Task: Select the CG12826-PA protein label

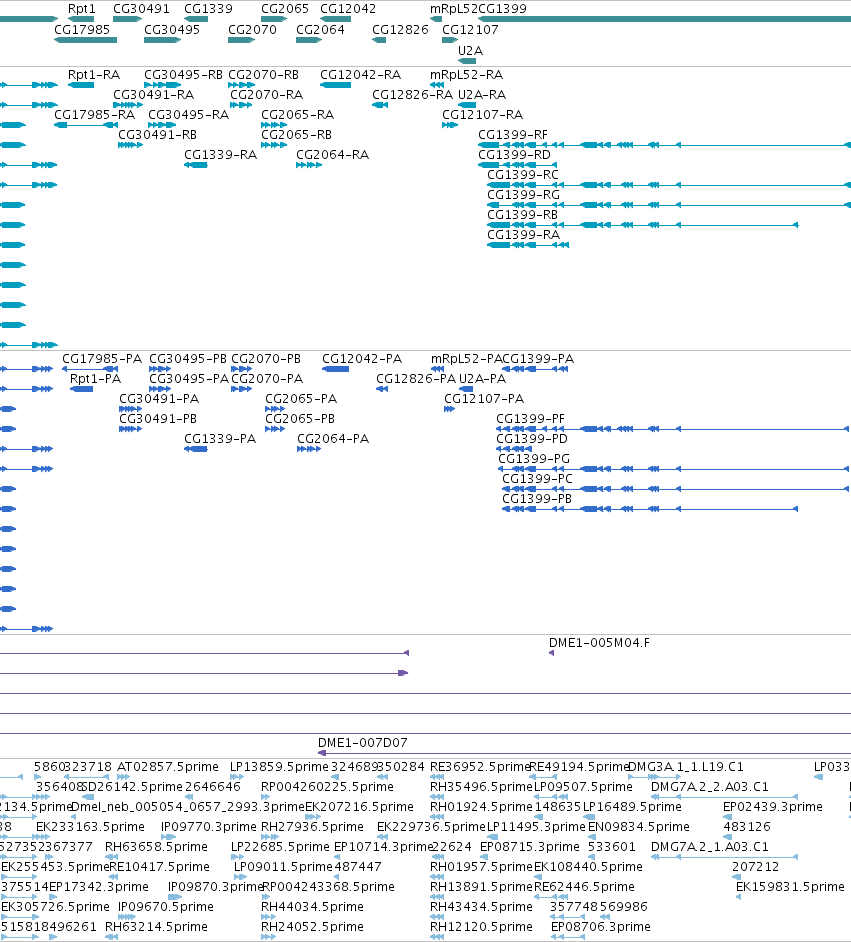Action: [416, 378]
